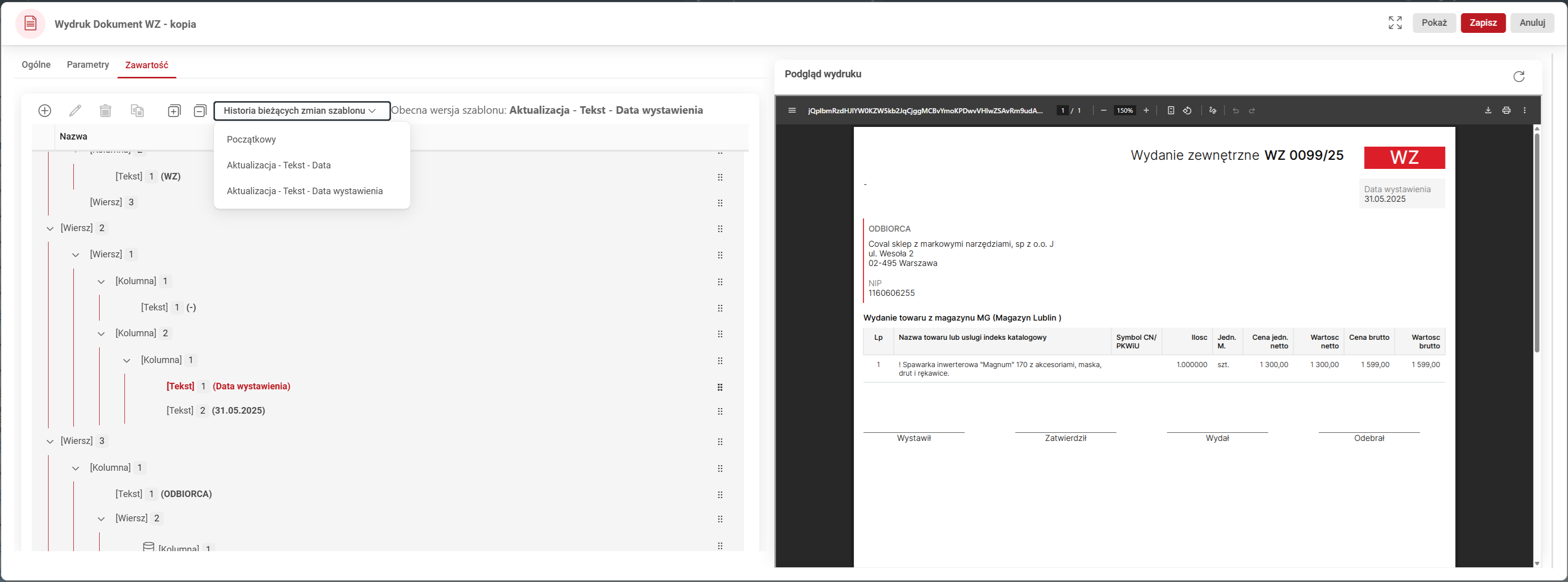The width and height of the screenshot is (1568, 582).
Task: Download the PDF preview
Action: (x=1488, y=110)
